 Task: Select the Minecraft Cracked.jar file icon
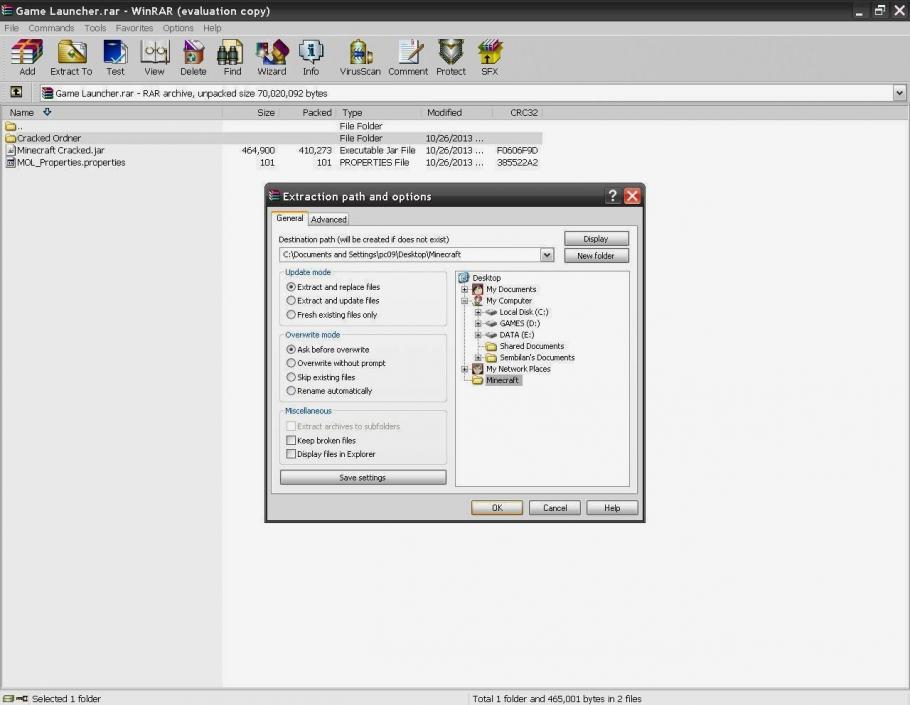[x=10, y=150]
